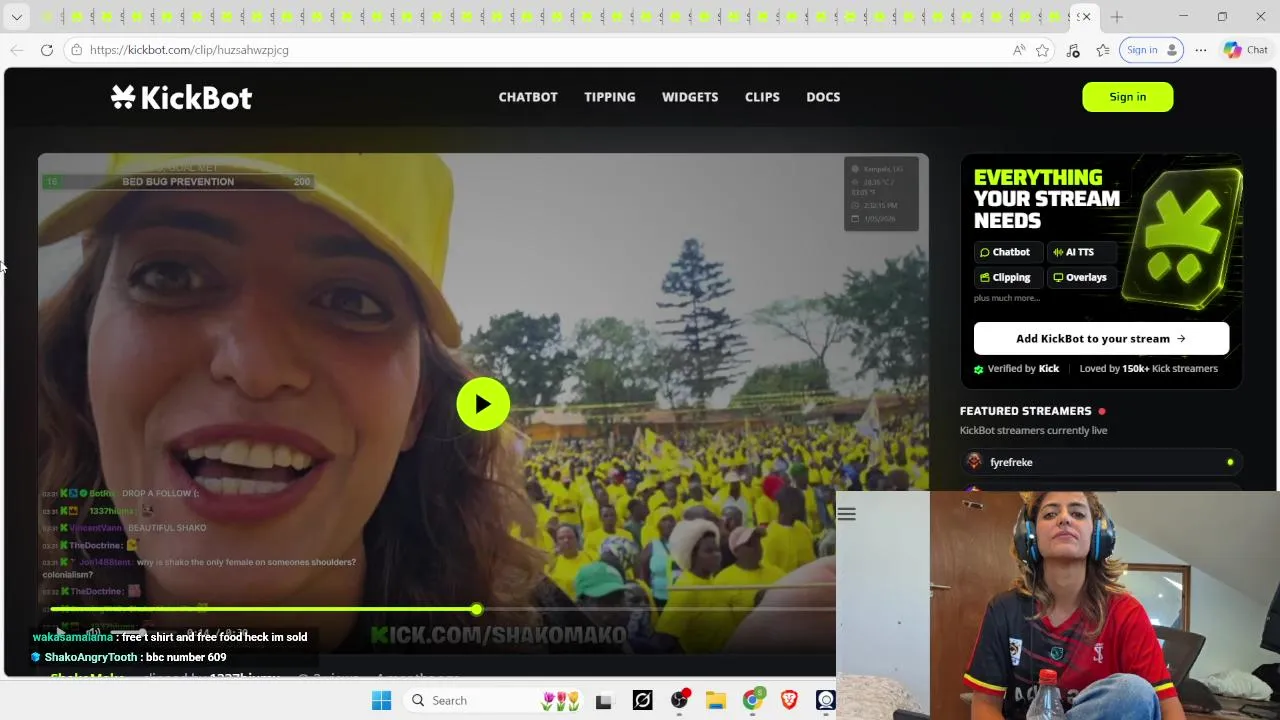Open browser Settings and more menu
Image resolution: width=1280 pixels, height=720 pixels.
[x=1201, y=50]
